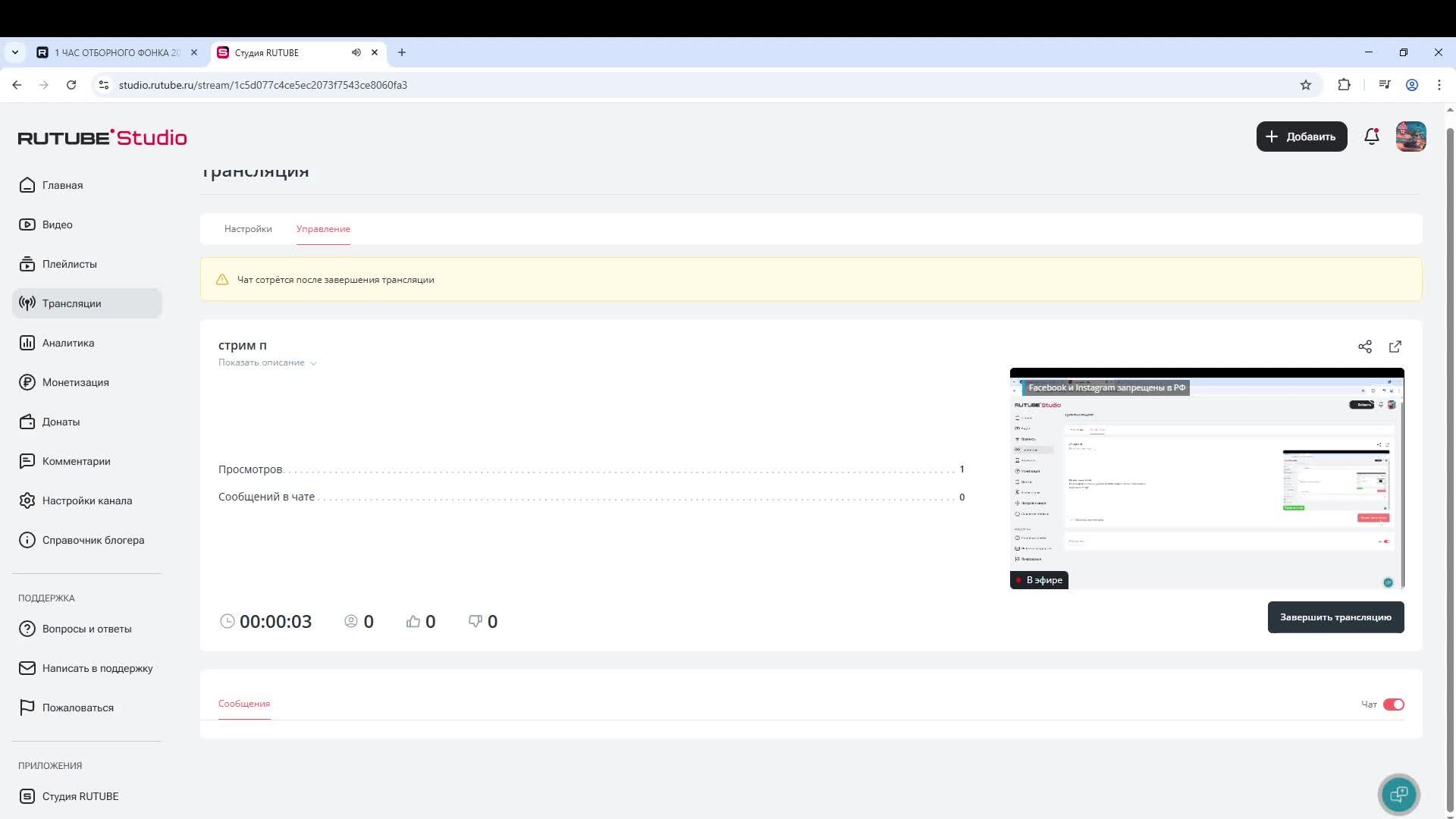Click the Пожаловаться flag icon

pyautogui.click(x=27, y=708)
